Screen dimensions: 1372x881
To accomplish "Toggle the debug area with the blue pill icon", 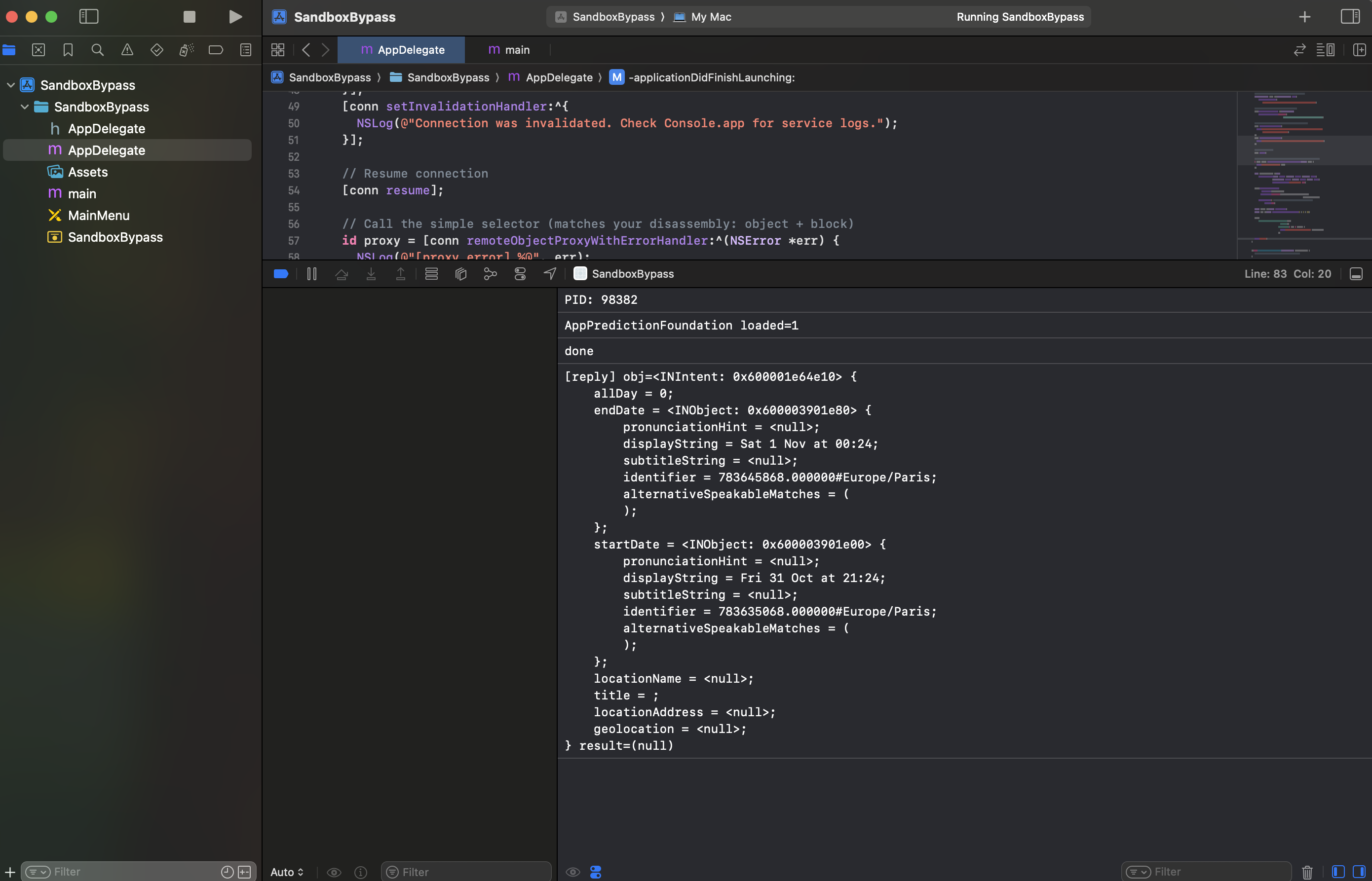I will [280, 273].
